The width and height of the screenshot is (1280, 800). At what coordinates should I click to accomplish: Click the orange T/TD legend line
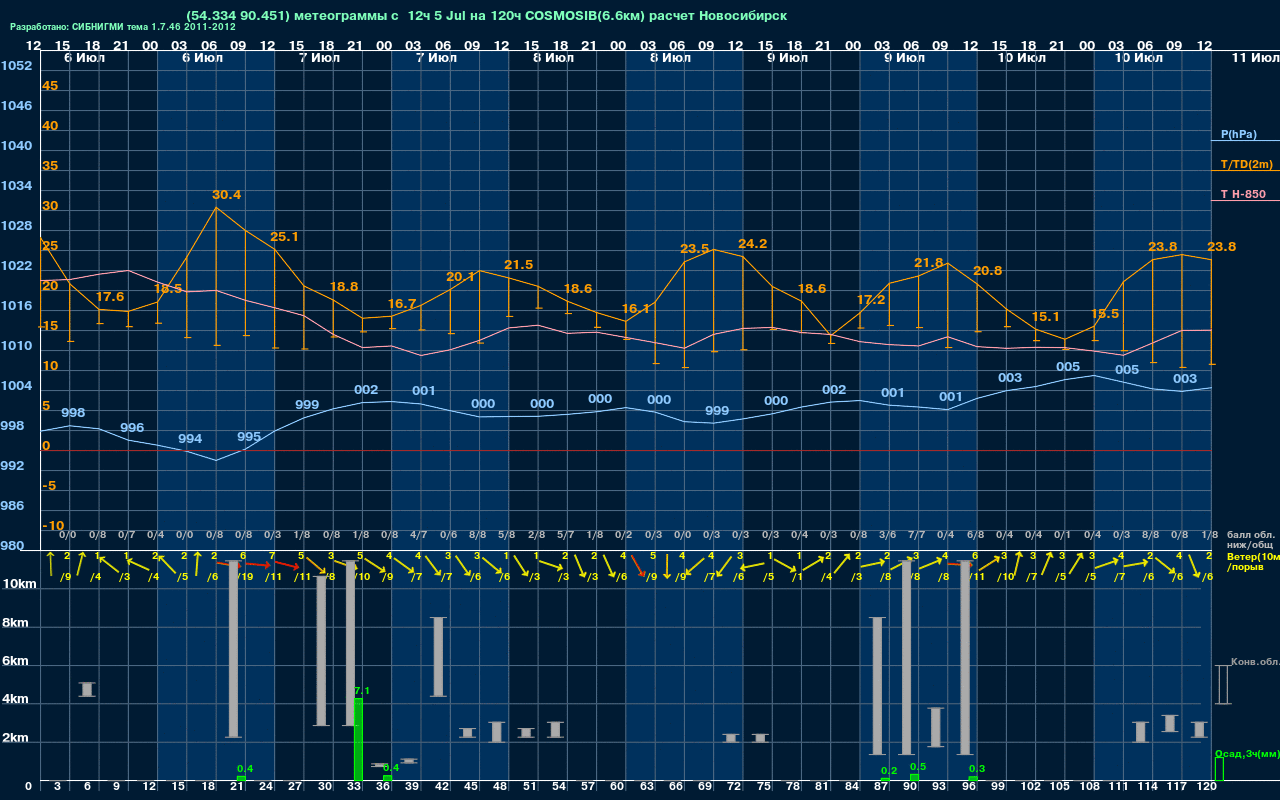(x=1245, y=171)
